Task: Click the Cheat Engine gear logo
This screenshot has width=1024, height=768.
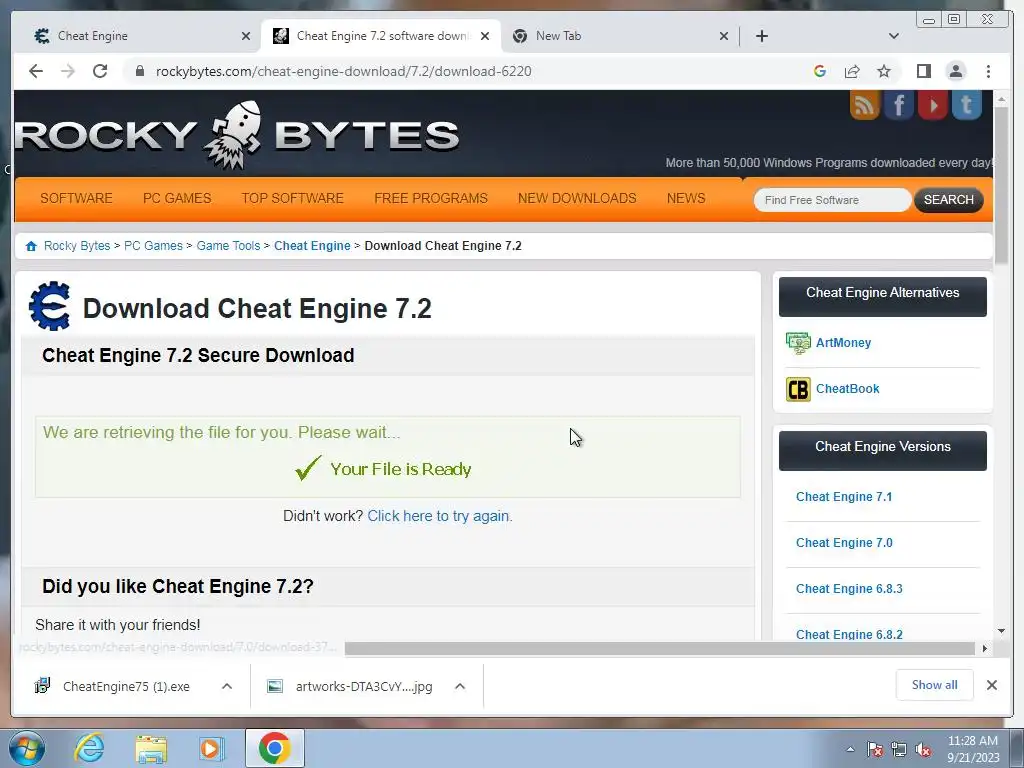Action: (x=50, y=306)
